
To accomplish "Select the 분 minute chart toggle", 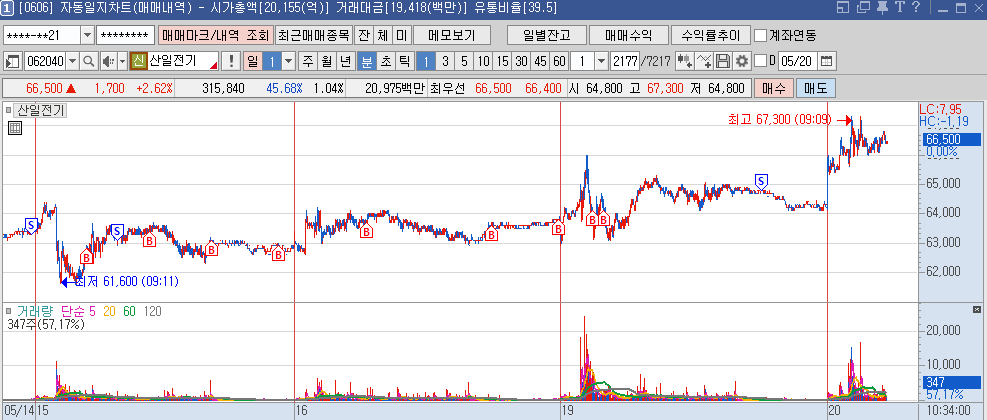I will click(x=367, y=61).
